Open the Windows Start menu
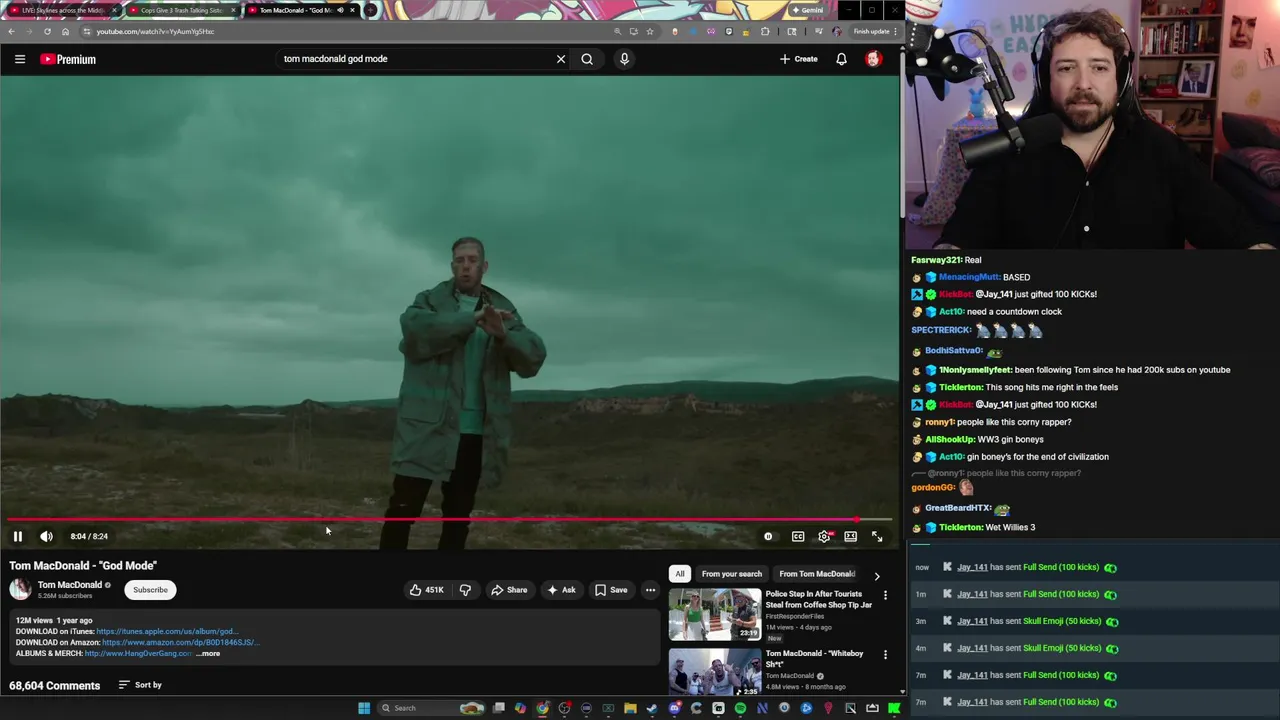Viewport: 1280px width, 720px height. 364,708
